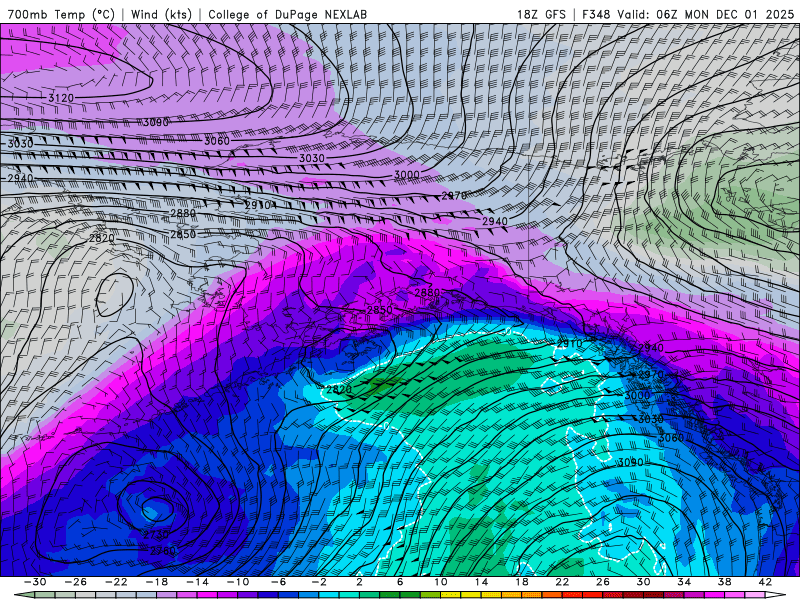Click the -2 colorbar tick label
The height and width of the screenshot is (600, 800).
pyautogui.click(x=319, y=582)
